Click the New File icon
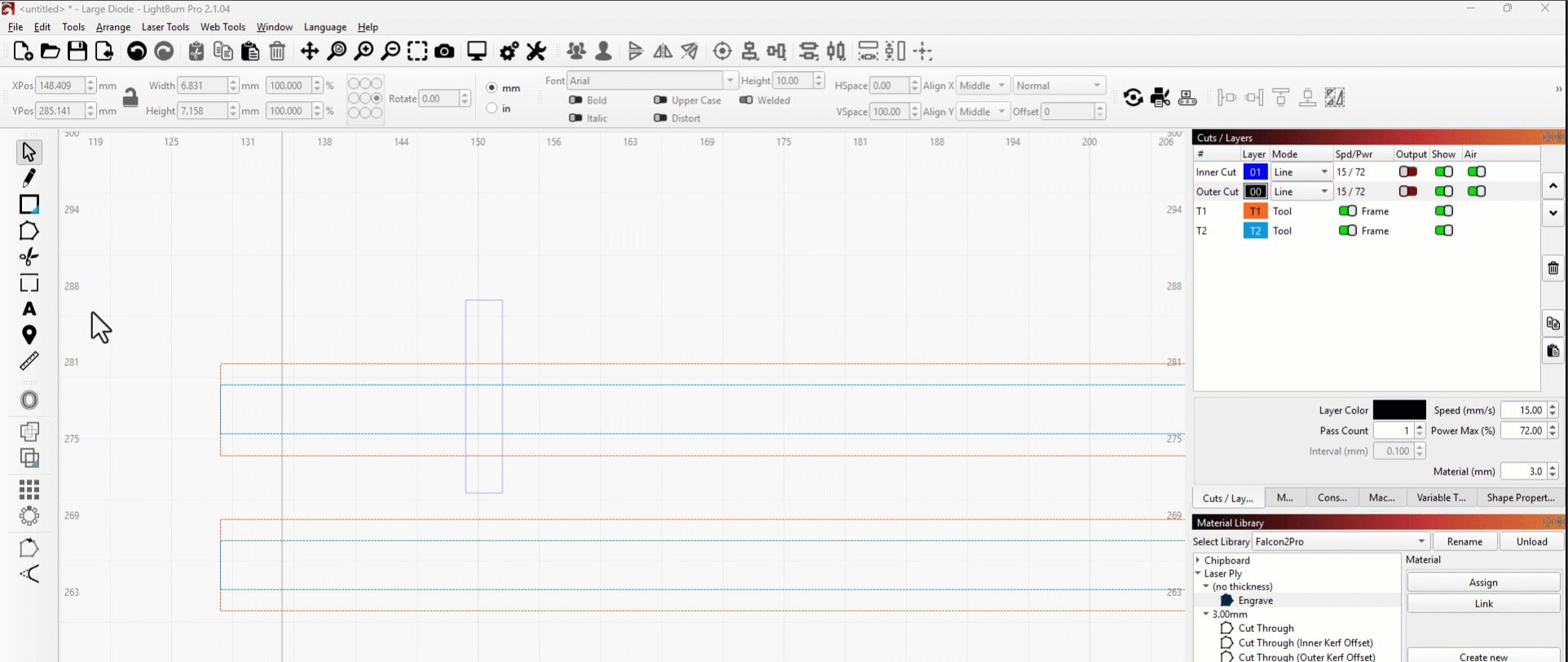Screen dimensions: 1568x662 (23, 51)
